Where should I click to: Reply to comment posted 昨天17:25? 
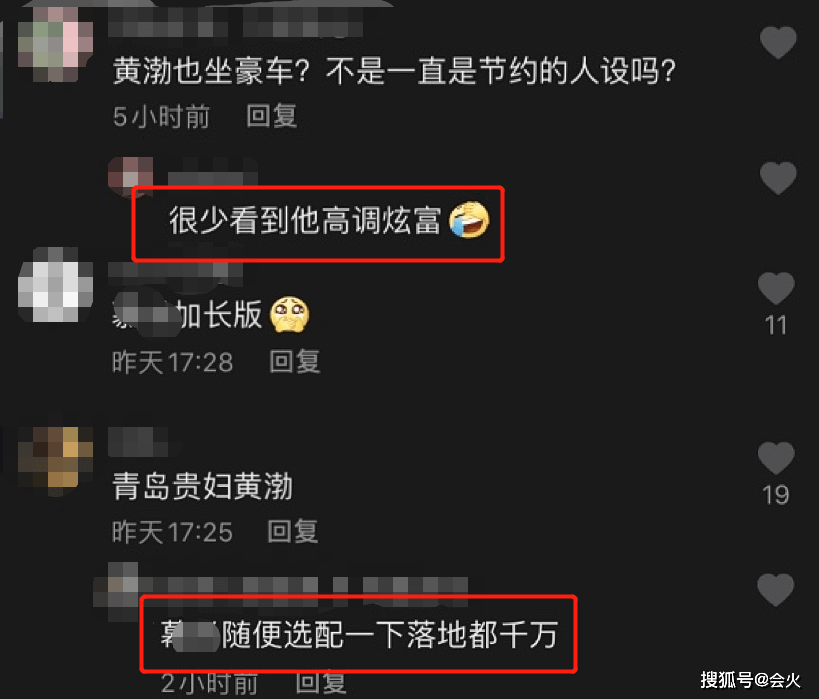[x=292, y=531]
